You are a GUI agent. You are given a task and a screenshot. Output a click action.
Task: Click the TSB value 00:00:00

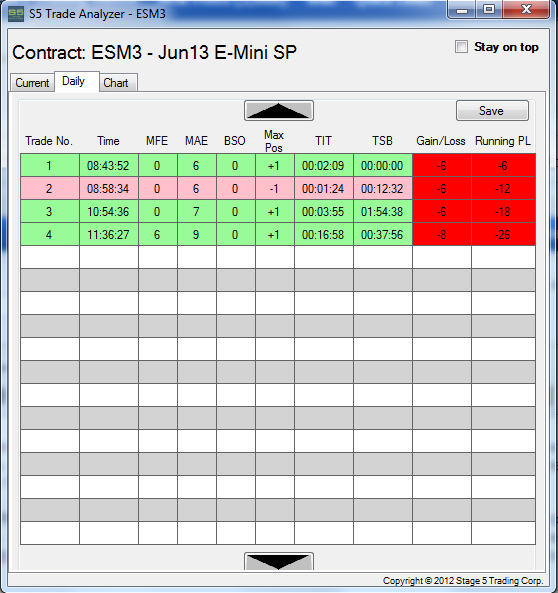383,165
